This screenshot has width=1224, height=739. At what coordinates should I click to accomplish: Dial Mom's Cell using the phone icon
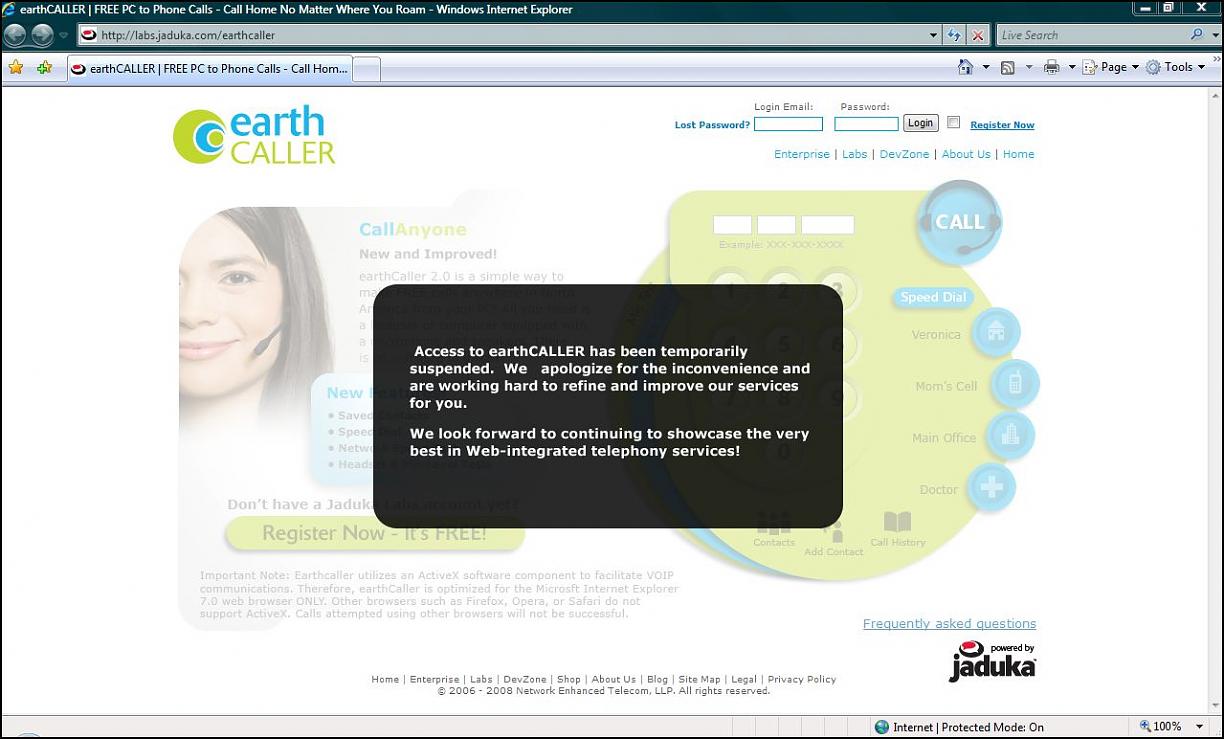[1014, 384]
